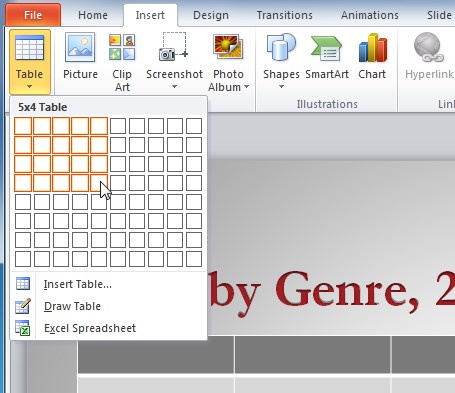Viewport: 455px width, 393px height.
Task: Open SmartArt graphic chooser
Action: (x=326, y=48)
